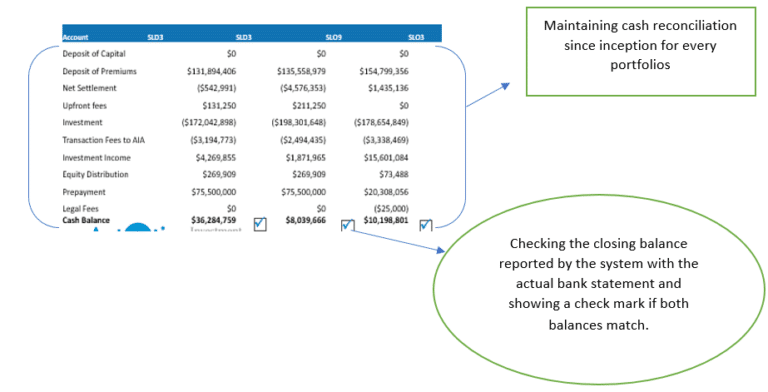Click the arrow pointing to the oval callout

[x=398, y=241]
